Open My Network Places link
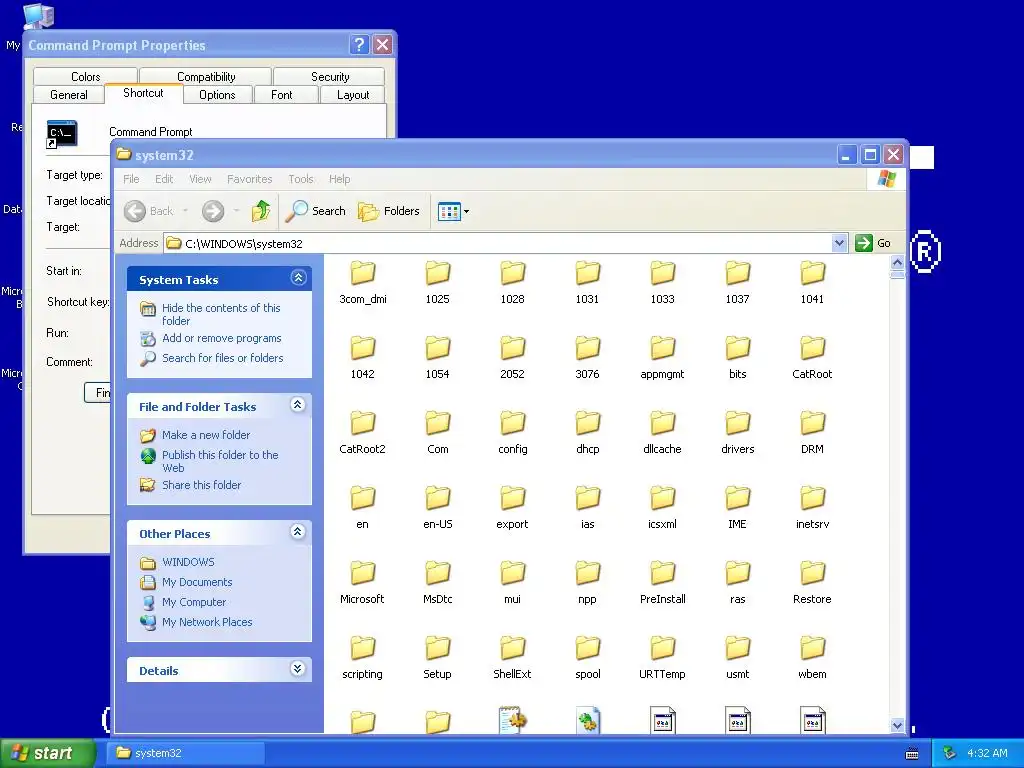The width and height of the screenshot is (1024, 768). tap(207, 622)
